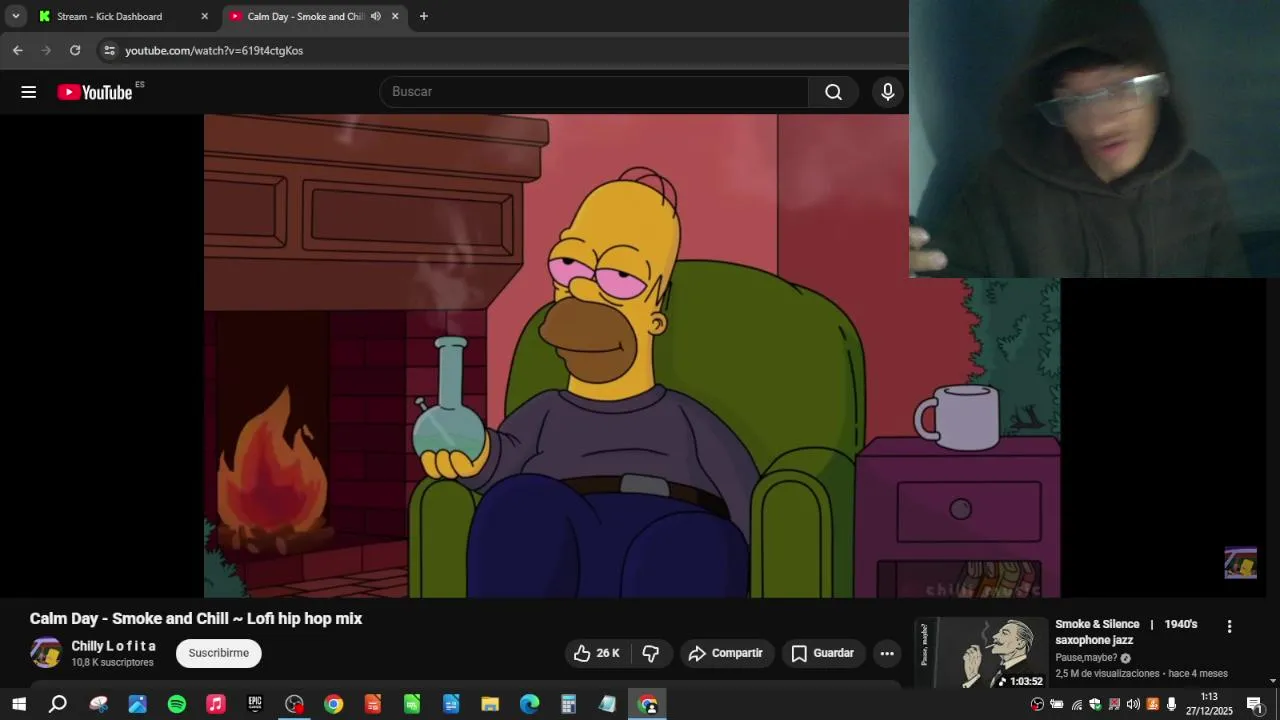Open the Notepad taskbar icon
1280x720 pixels.
[x=608, y=704]
